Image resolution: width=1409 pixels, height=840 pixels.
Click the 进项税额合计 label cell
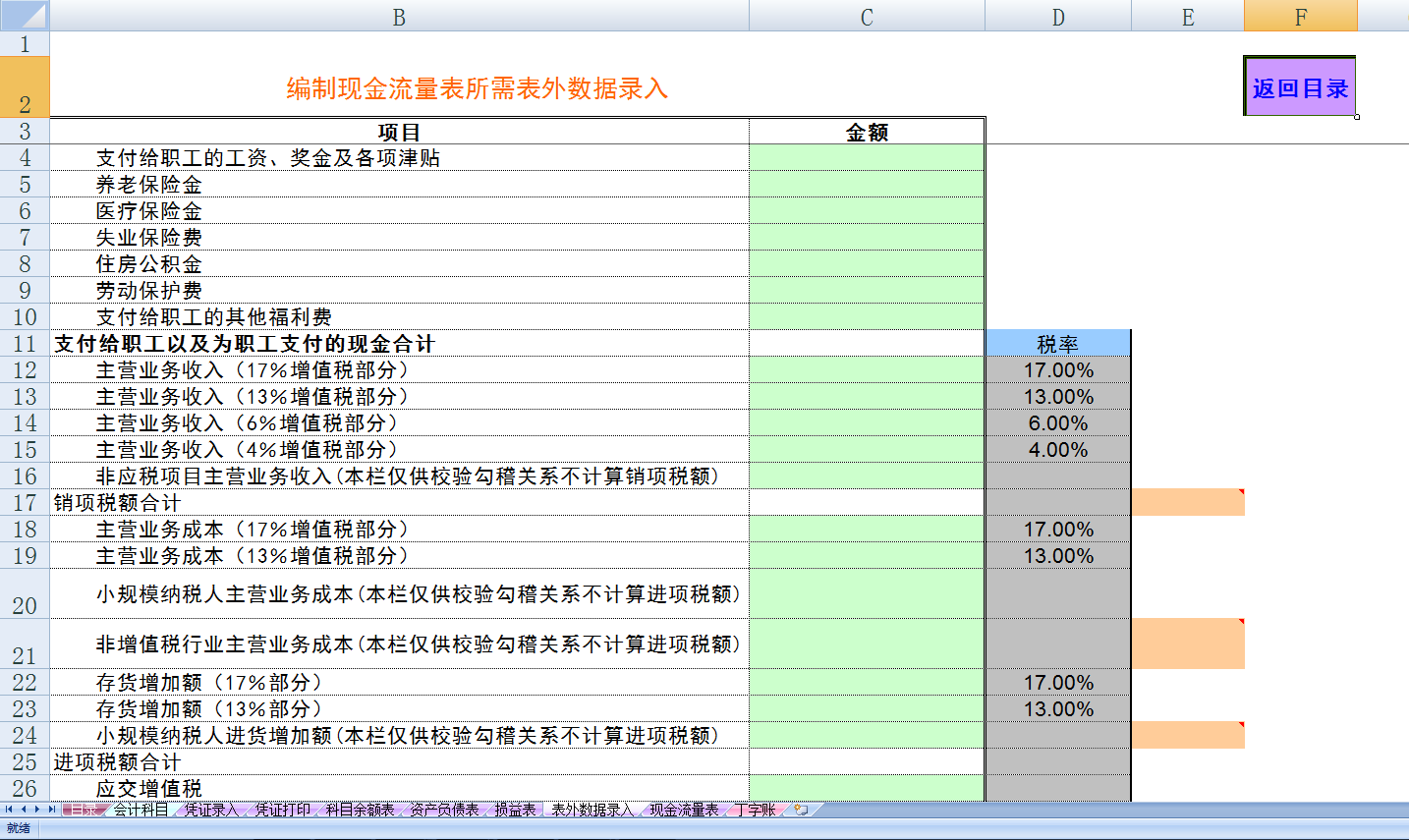tap(399, 762)
